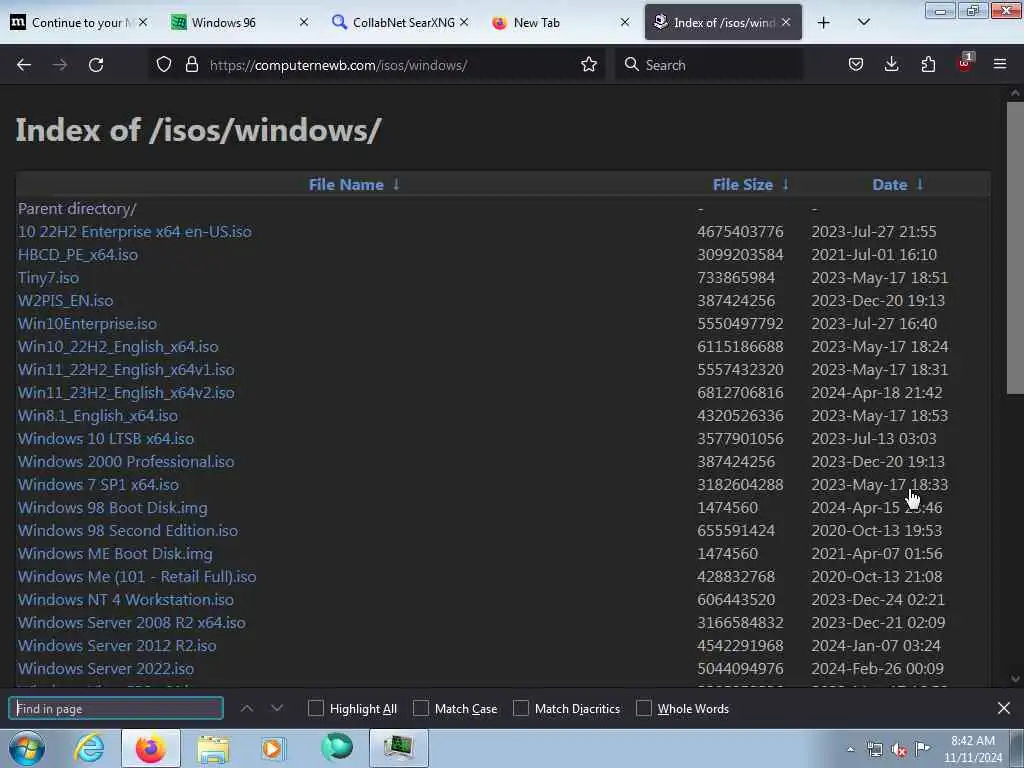Screen dimensions: 1024x768
Task: Download Tiny7.iso file
Action: (x=48, y=278)
